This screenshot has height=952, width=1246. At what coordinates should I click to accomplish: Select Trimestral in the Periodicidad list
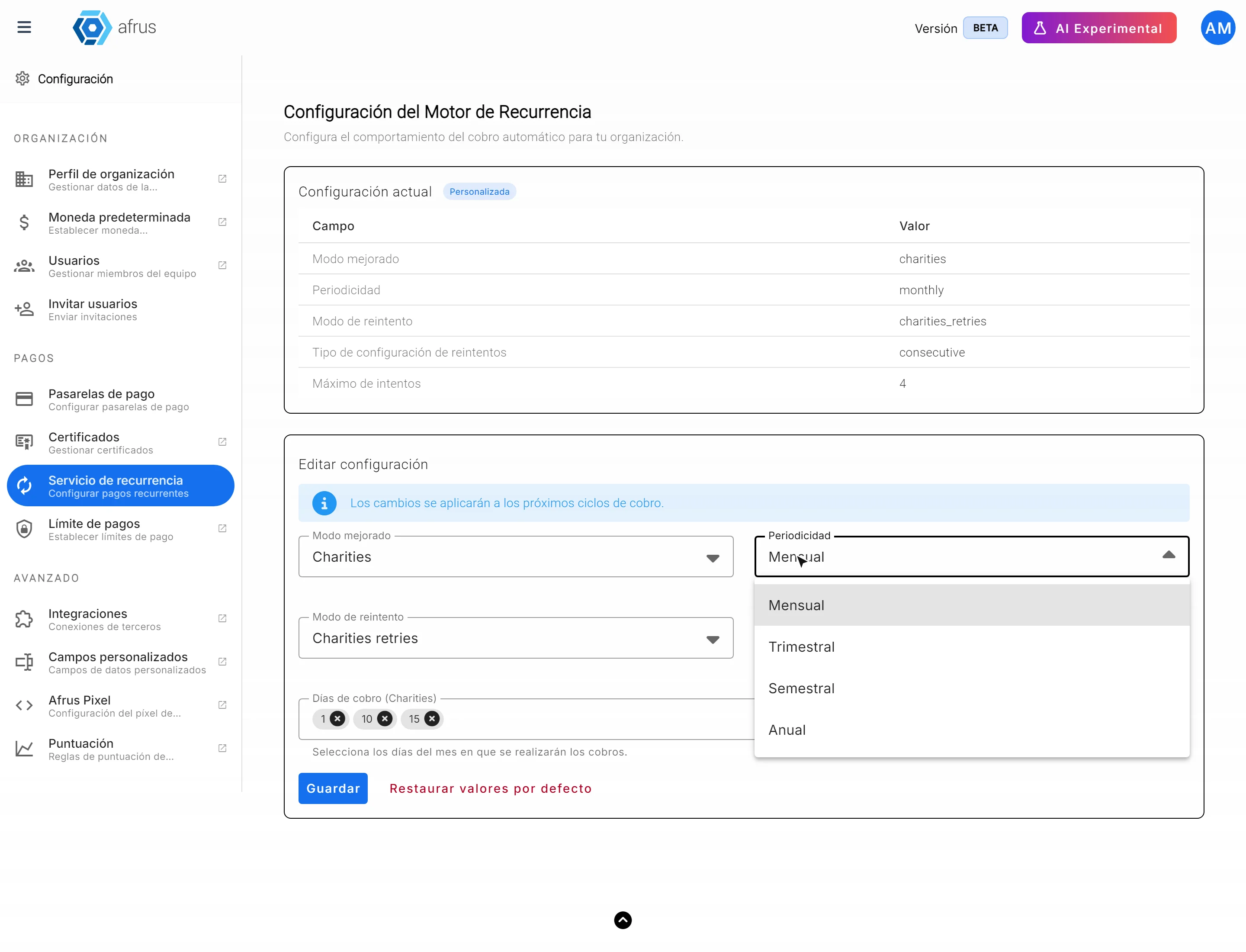point(972,646)
